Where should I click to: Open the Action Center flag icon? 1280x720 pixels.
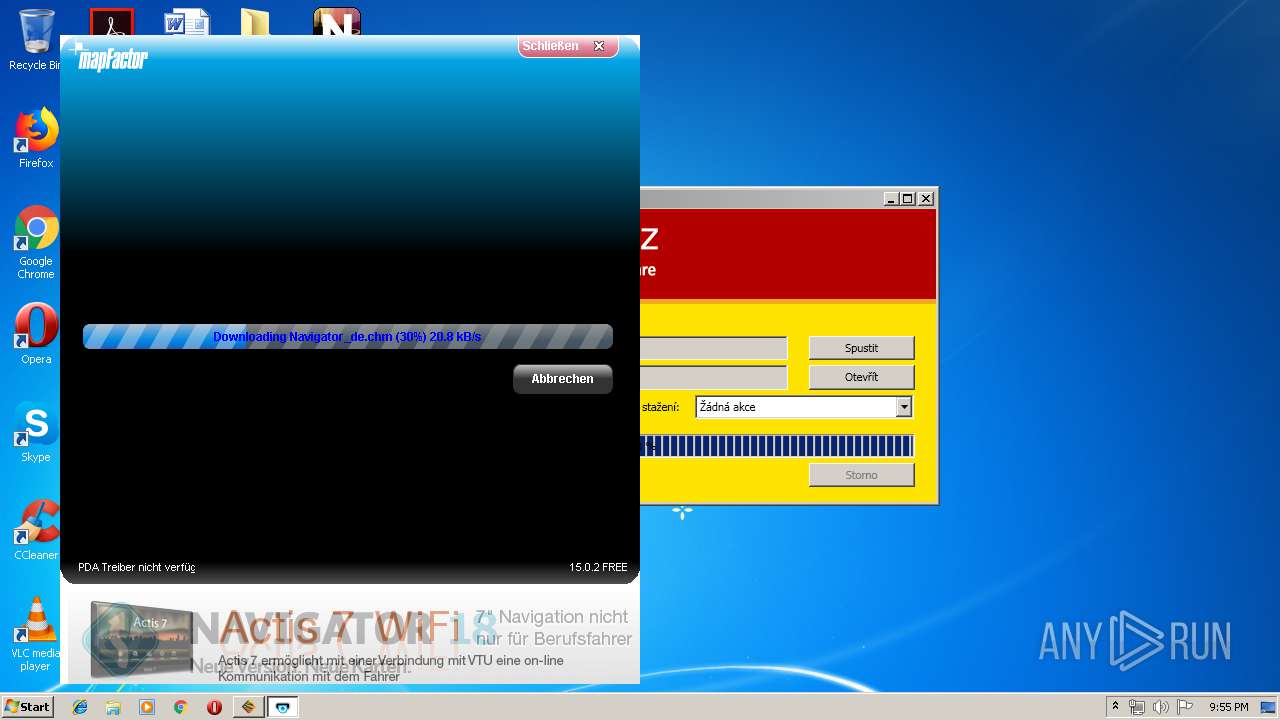coord(1185,707)
